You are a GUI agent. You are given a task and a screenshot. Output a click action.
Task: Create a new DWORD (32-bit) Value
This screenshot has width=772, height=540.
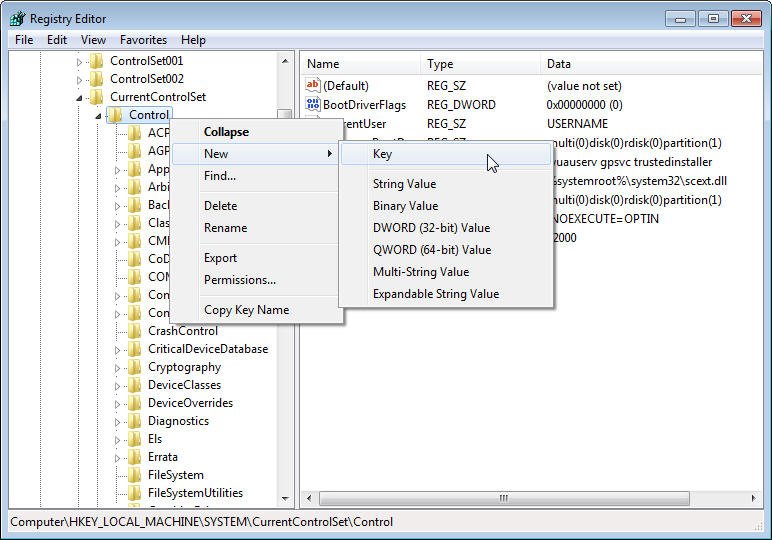point(446,228)
